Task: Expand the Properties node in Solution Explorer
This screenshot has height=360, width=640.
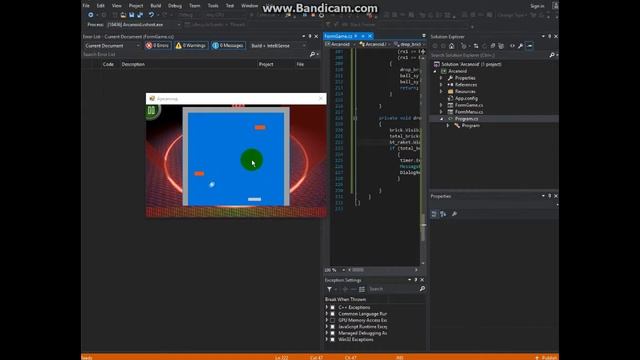Action: (441, 78)
